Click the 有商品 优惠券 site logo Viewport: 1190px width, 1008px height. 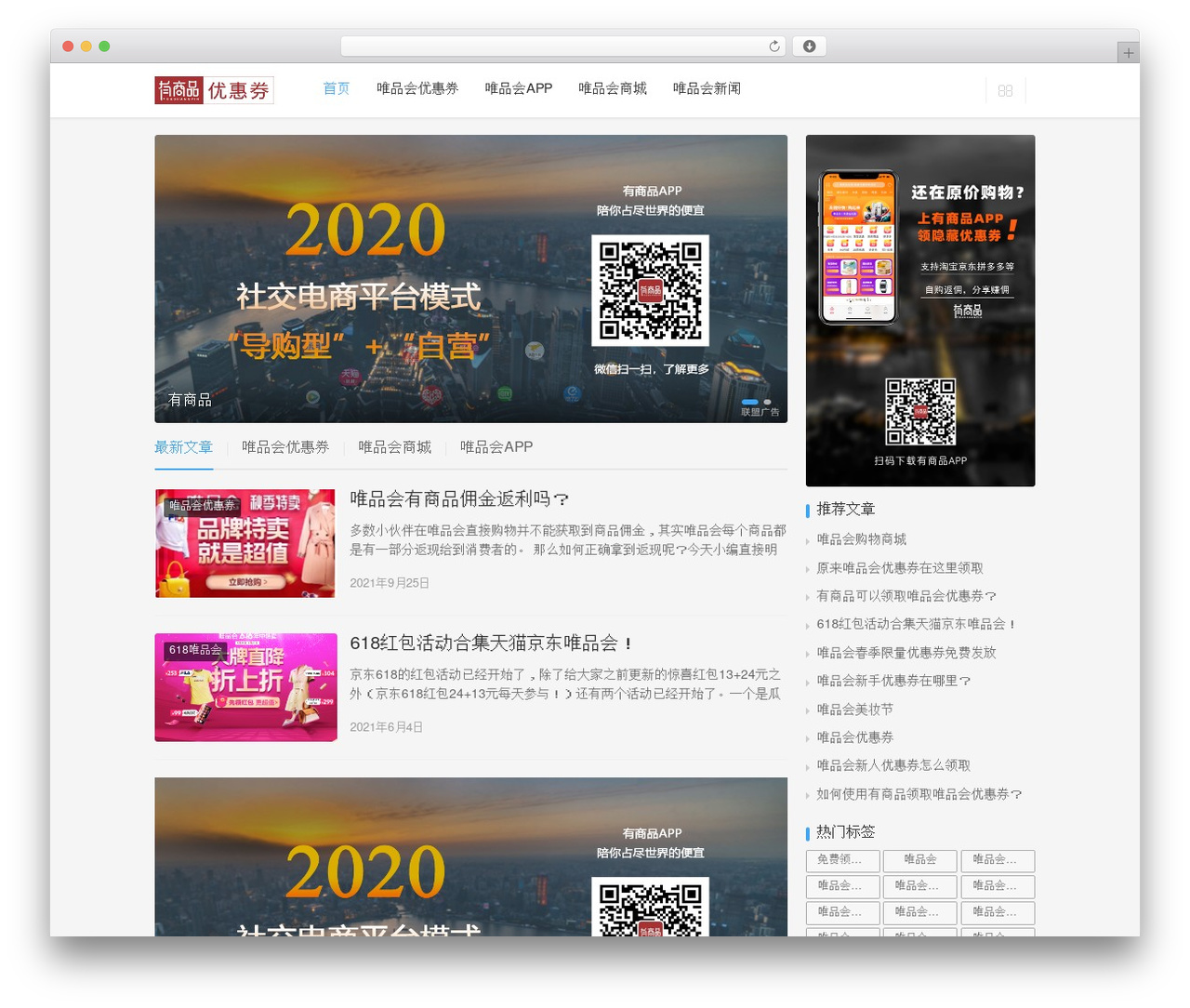click(214, 90)
